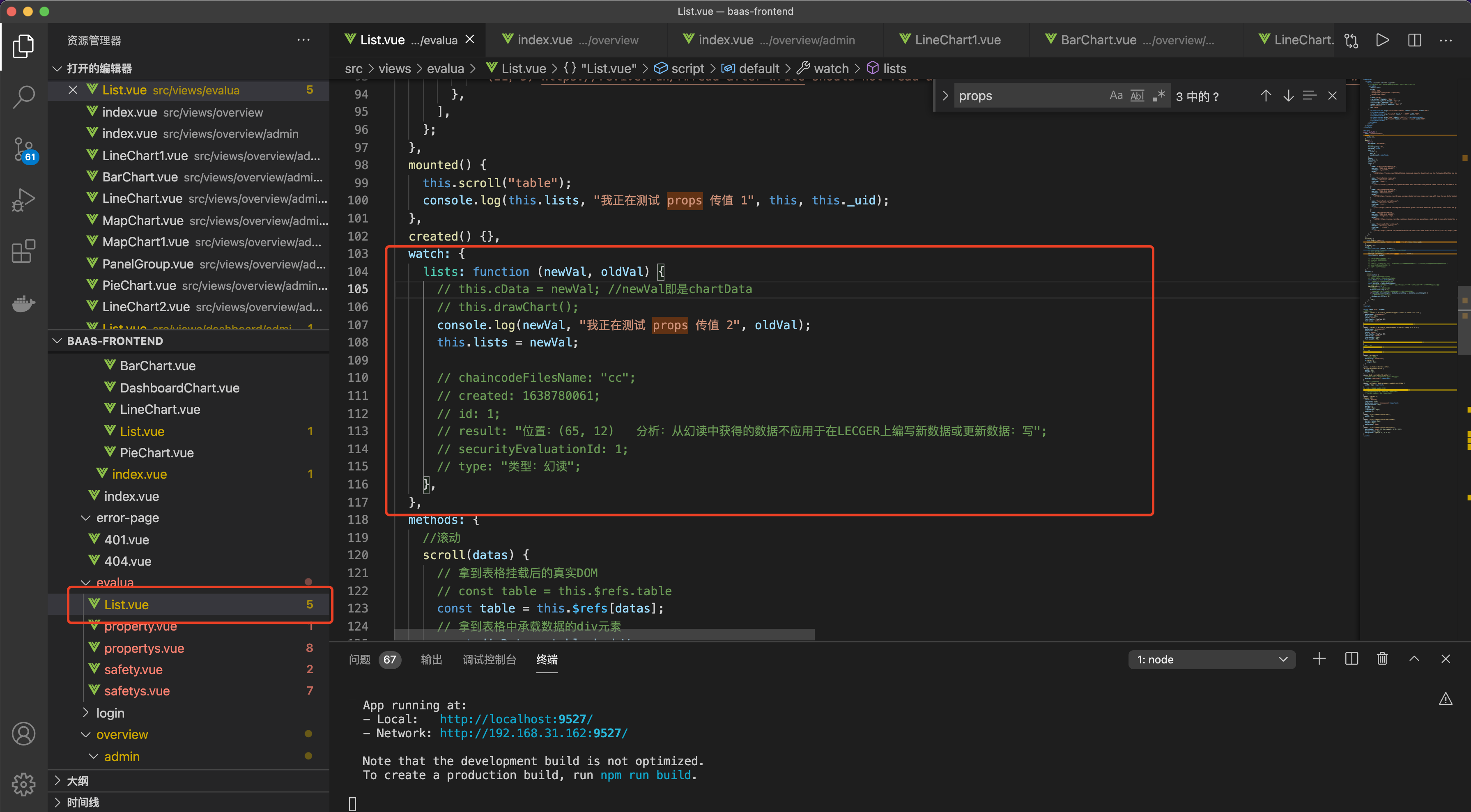This screenshot has height=812, width=1471.
Task: Click the split editor right icon
Action: [x=1414, y=40]
